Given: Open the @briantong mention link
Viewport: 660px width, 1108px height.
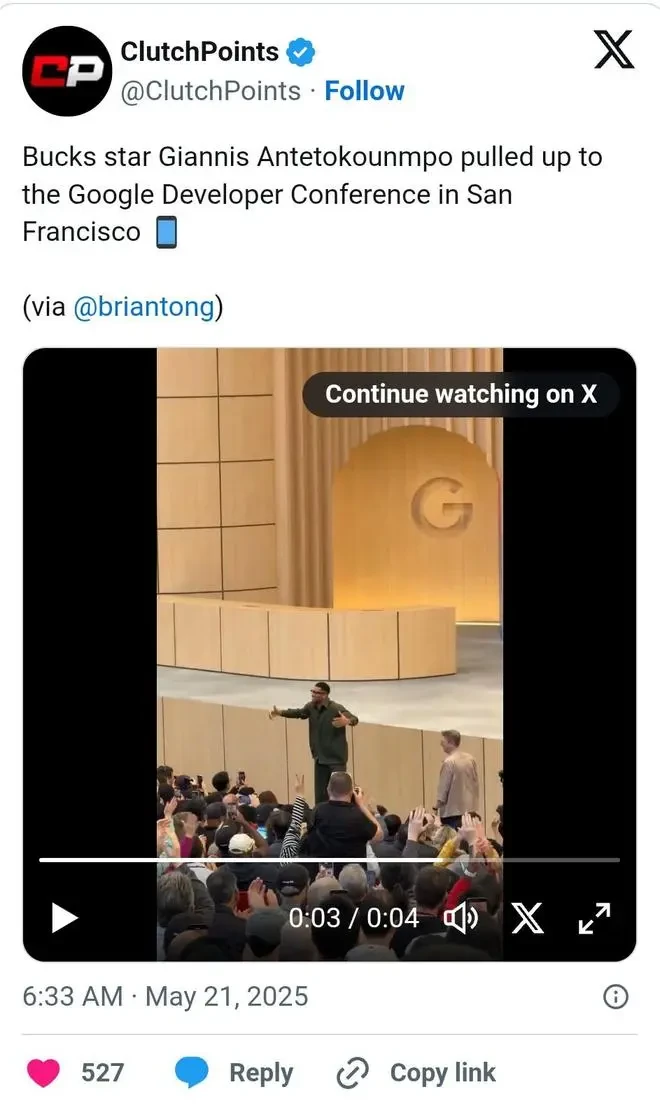Looking at the screenshot, I should pos(143,307).
